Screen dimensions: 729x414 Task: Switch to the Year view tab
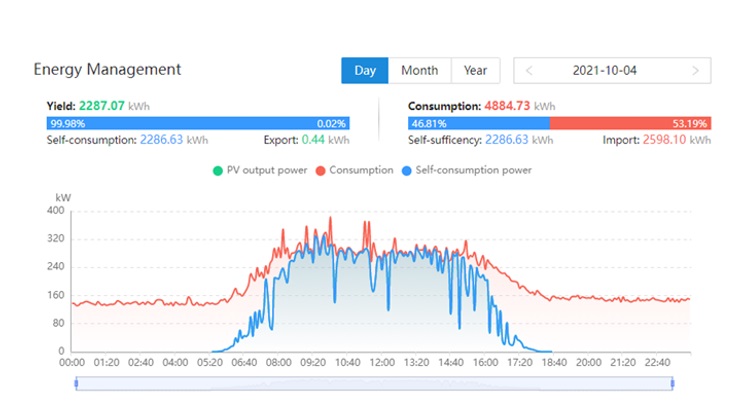click(x=475, y=71)
